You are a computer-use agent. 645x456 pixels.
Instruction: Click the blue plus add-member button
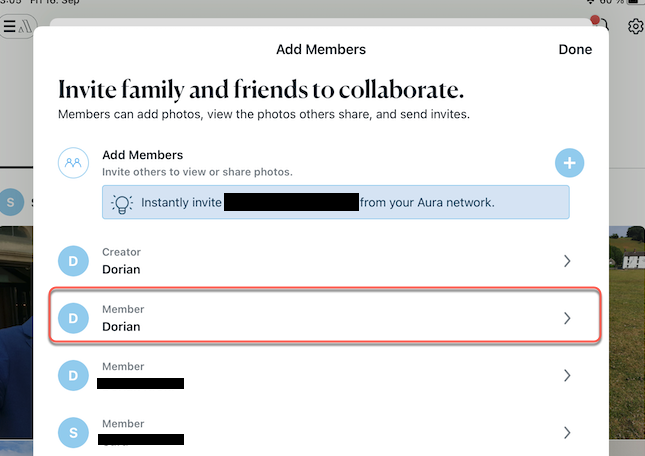click(x=569, y=162)
